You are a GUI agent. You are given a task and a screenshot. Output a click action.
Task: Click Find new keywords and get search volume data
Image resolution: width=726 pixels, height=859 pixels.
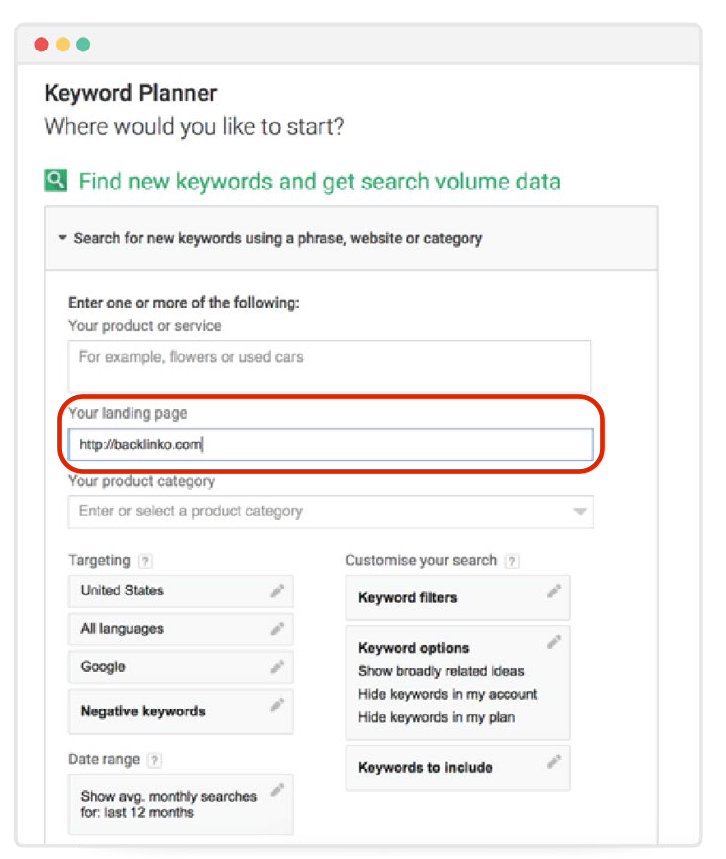click(319, 181)
